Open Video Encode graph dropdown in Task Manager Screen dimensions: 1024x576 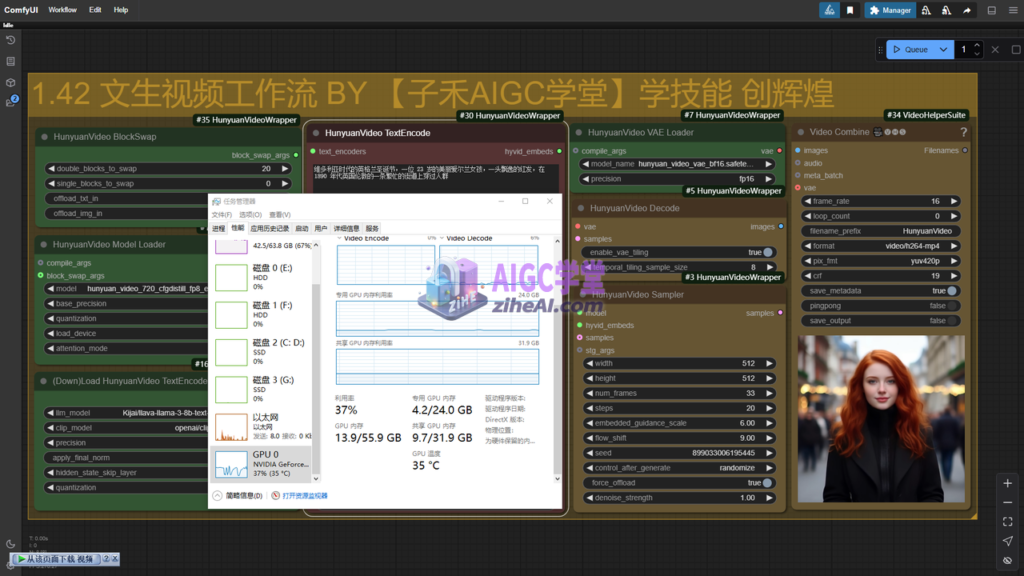[340, 238]
